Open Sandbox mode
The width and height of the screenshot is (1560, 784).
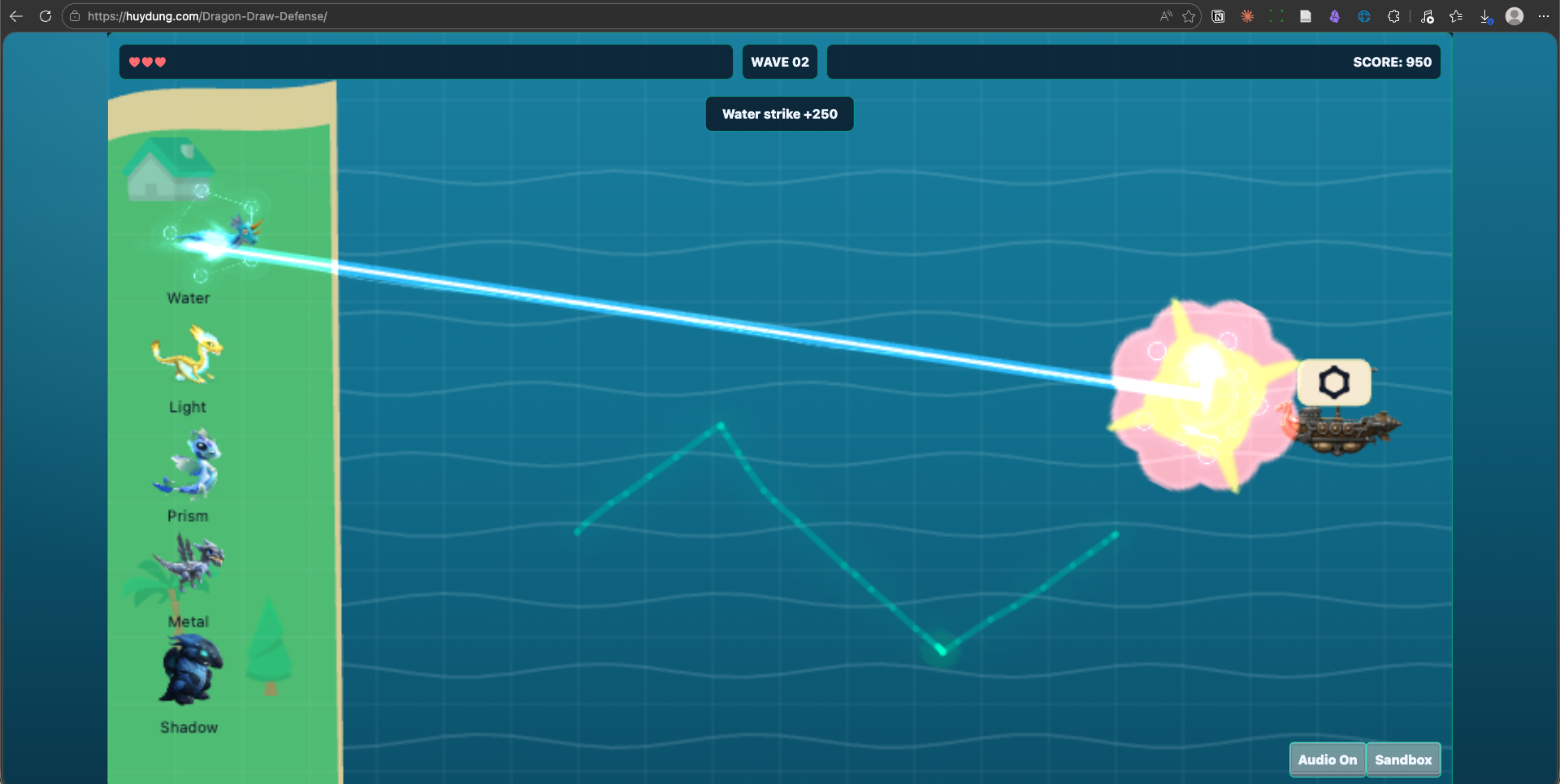point(1403,760)
